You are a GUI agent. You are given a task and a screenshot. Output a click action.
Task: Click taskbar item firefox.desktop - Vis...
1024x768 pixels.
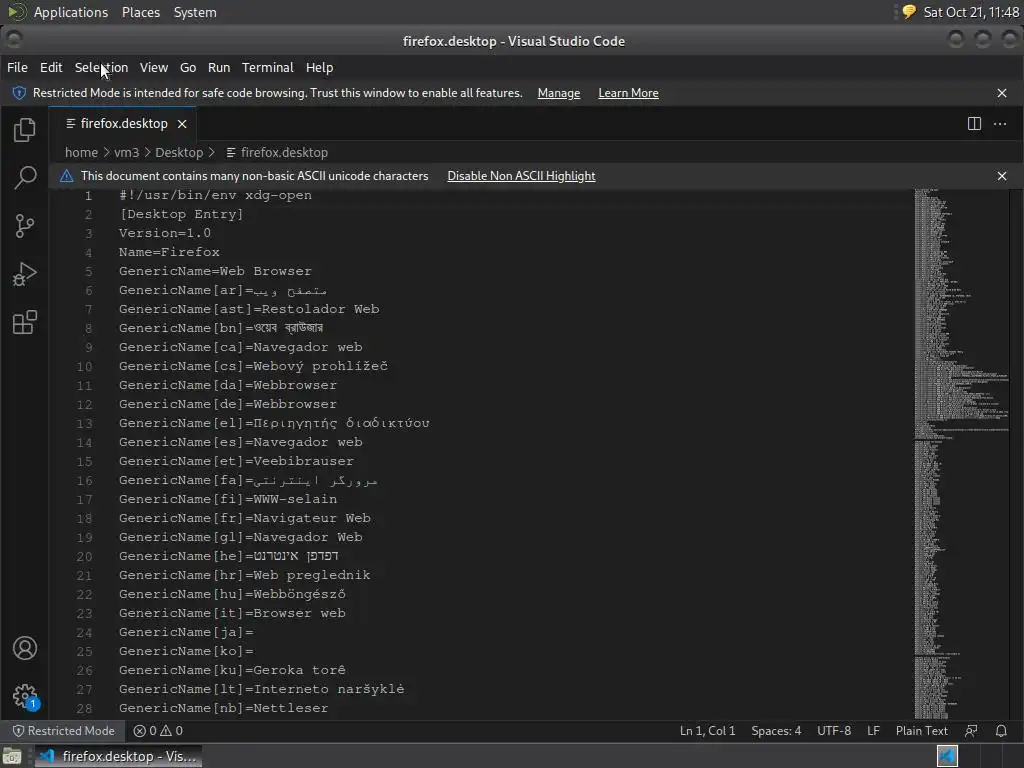(118, 756)
